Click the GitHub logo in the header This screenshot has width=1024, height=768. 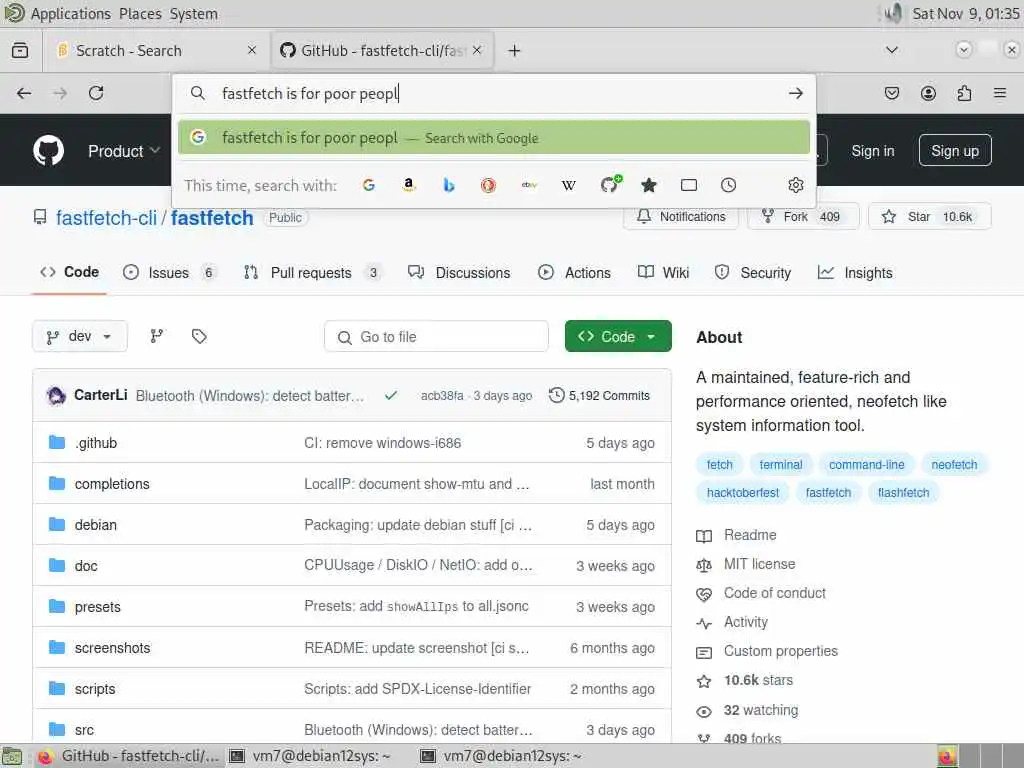pyautogui.click(x=48, y=151)
